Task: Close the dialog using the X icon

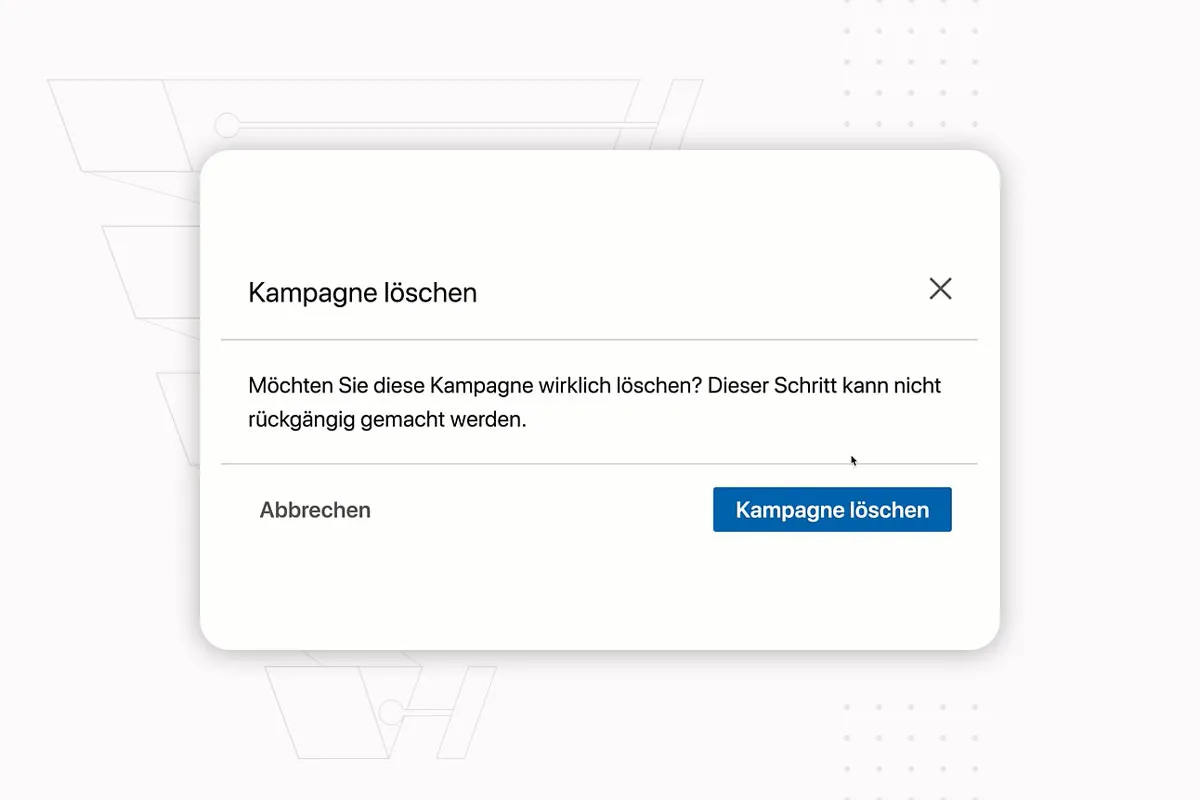Action: click(940, 289)
